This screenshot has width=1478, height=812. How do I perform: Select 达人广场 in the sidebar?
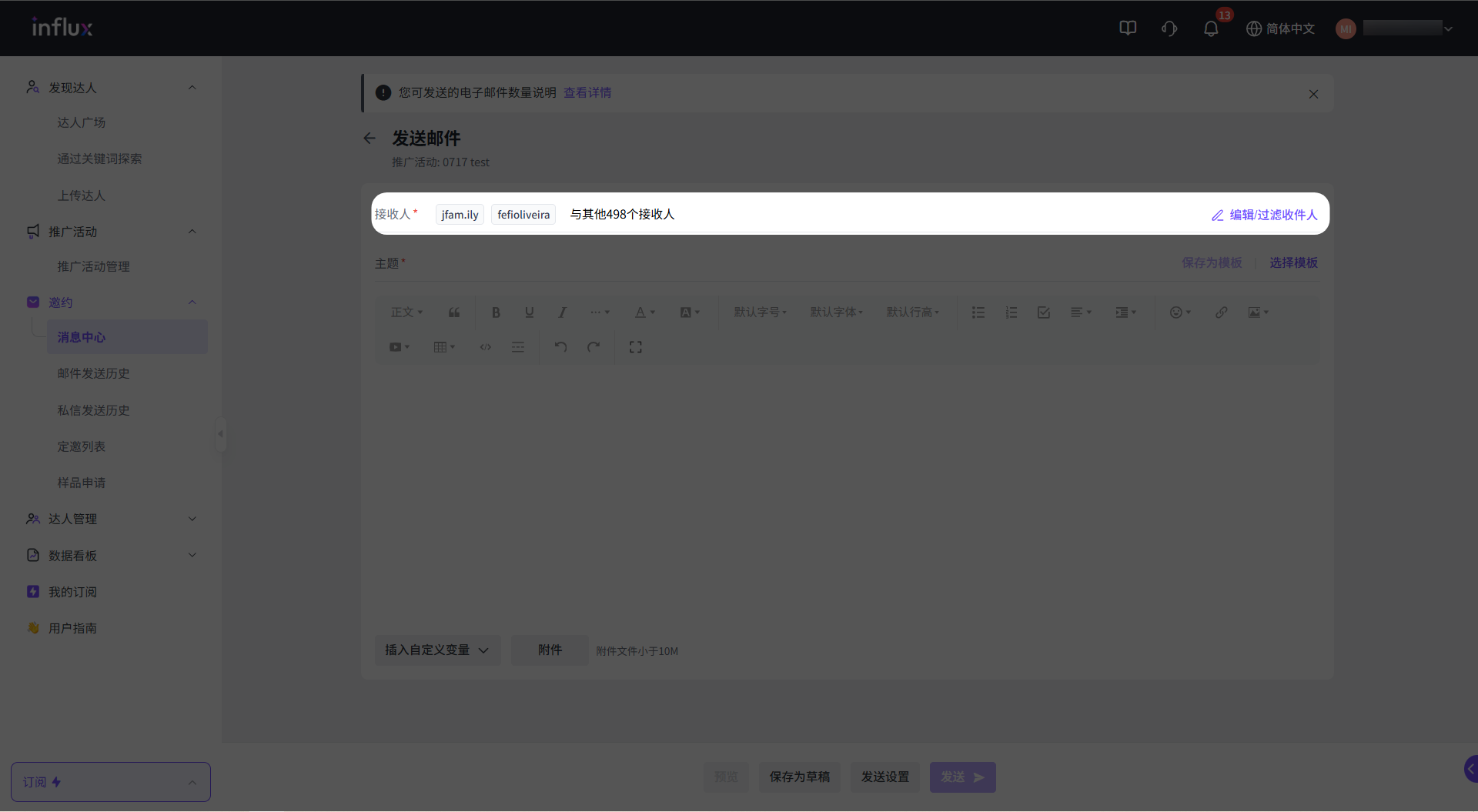(x=81, y=122)
